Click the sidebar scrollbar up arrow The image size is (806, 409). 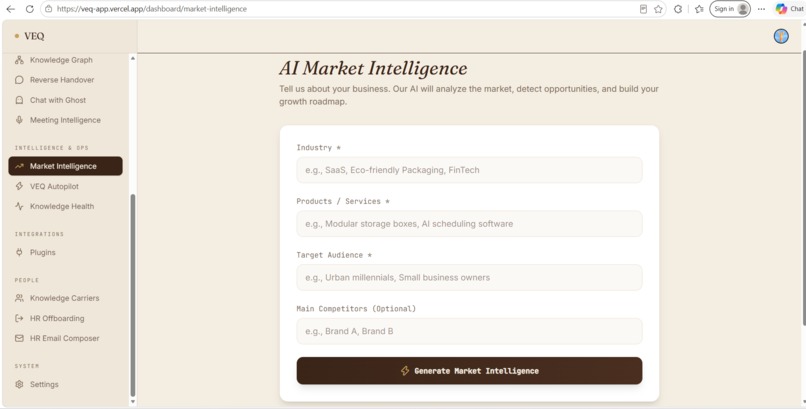[133, 58]
